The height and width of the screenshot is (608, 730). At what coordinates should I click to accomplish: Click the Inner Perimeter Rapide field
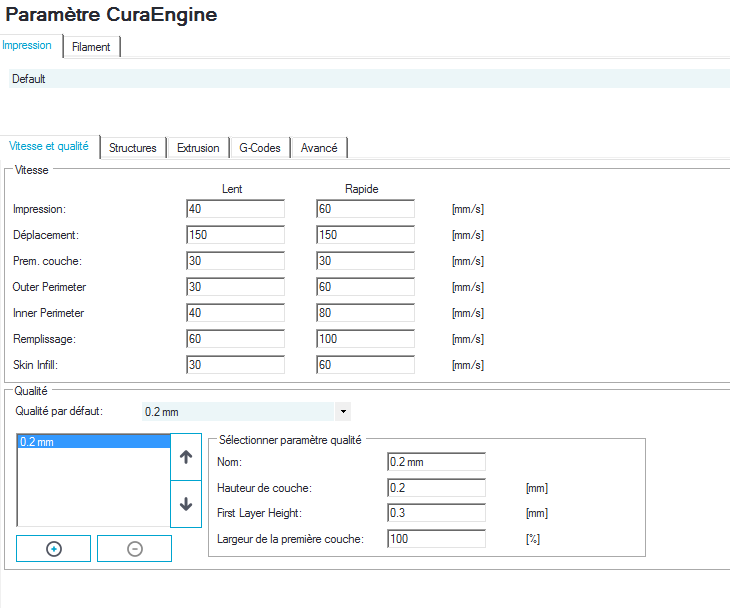pyautogui.click(x=365, y=313)
